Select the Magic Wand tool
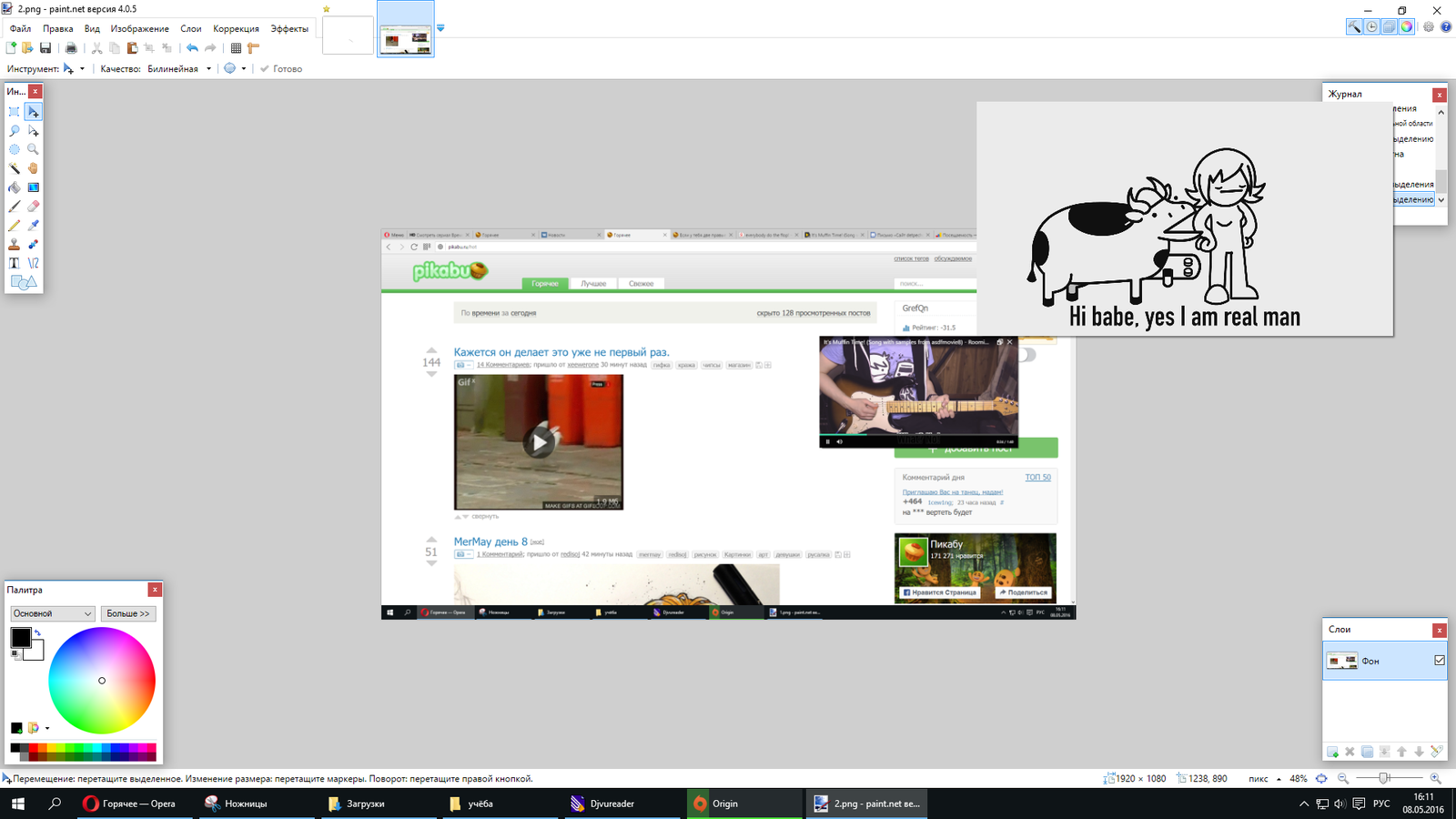Screen dimensions: 1456x819 [15, 168]
